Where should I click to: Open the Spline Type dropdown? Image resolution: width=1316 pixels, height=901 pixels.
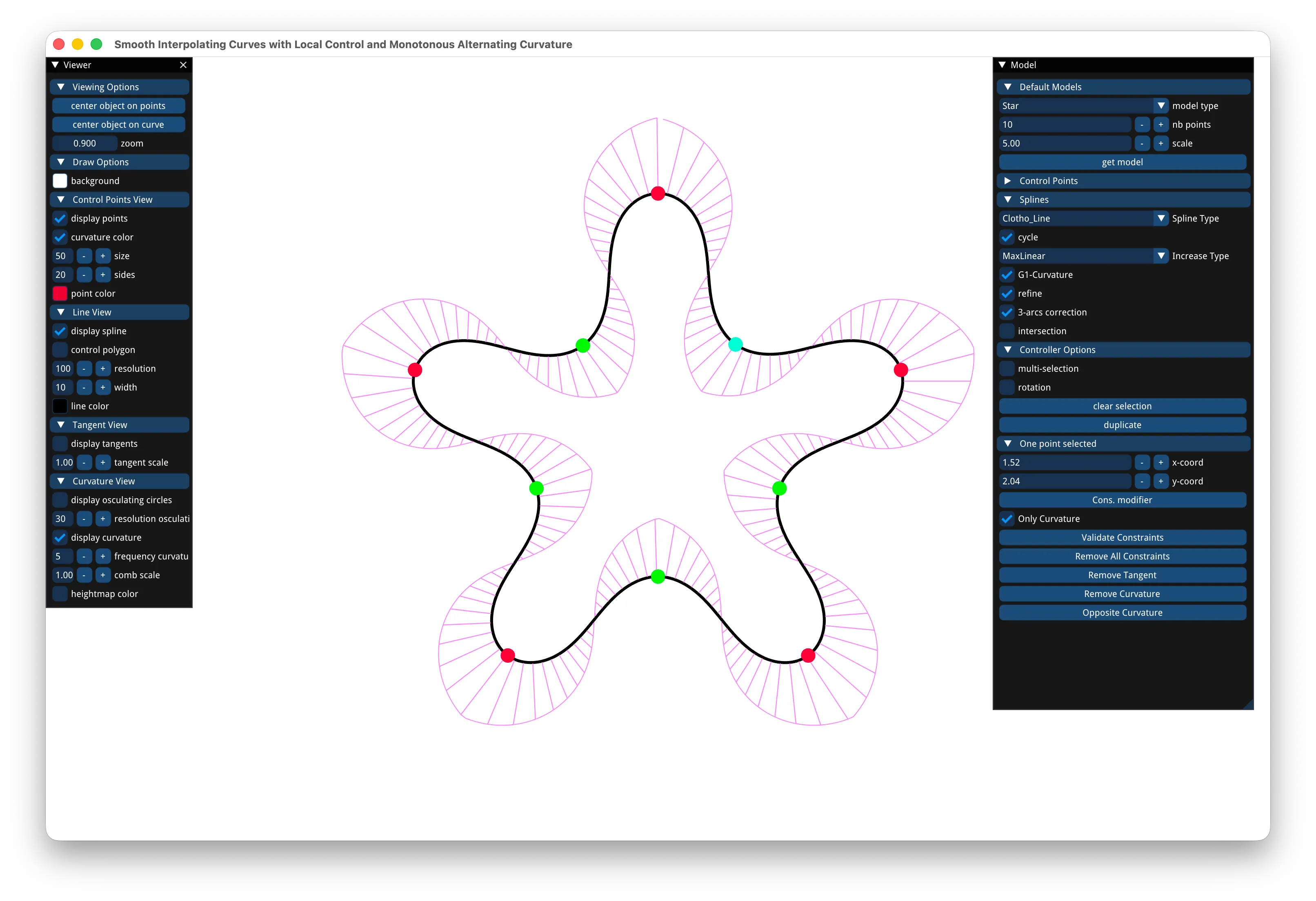pos(1083,218)
